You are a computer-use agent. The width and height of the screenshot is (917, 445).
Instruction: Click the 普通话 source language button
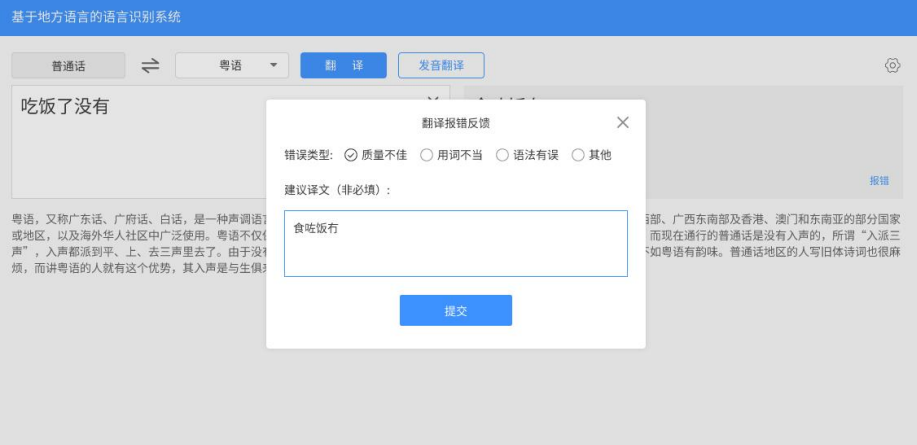pos(68,65)
